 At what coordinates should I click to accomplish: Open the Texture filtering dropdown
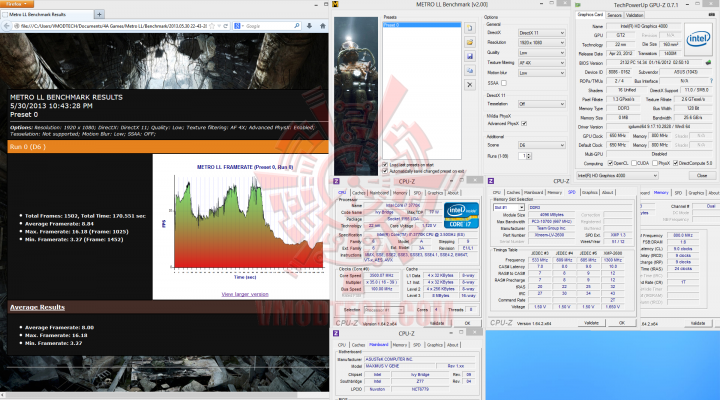[x=542, y=63]
